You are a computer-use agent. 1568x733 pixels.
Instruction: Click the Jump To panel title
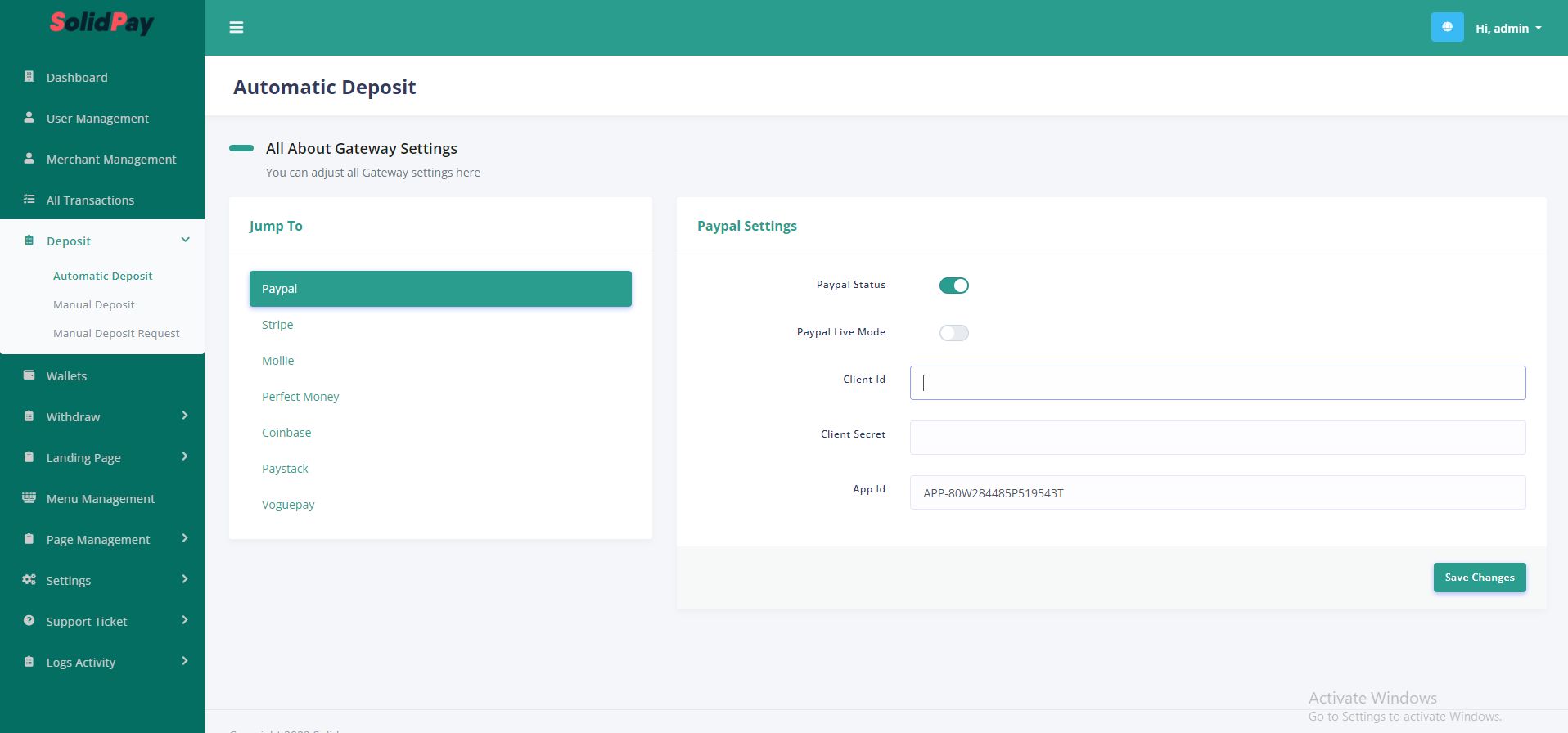point(276,226)
